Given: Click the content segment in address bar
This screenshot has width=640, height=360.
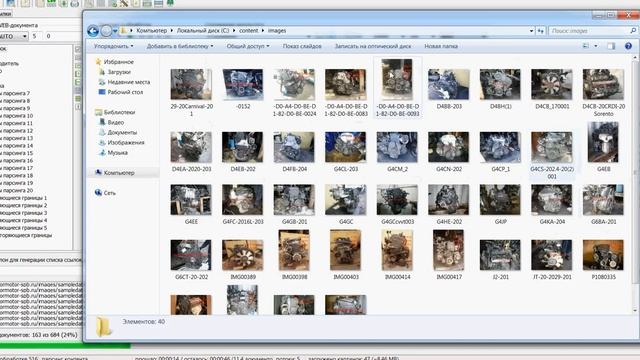Looking at the screenshot, I should (x=249, y=31).
